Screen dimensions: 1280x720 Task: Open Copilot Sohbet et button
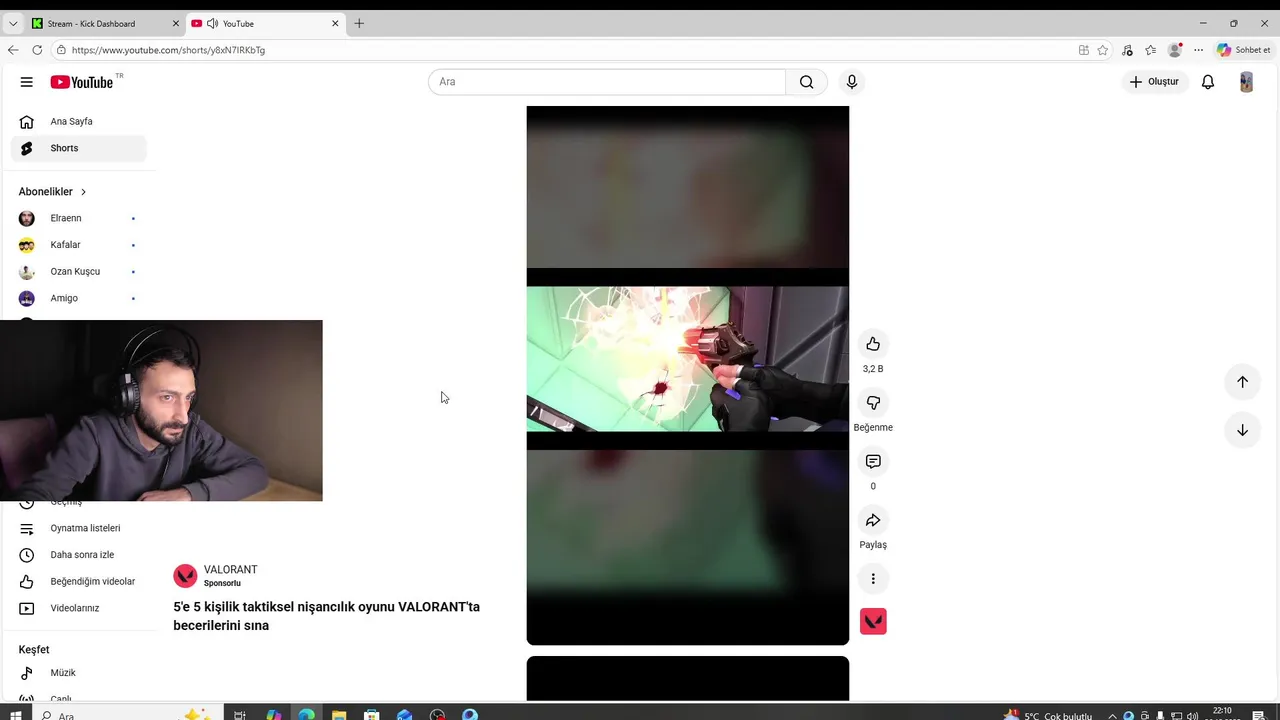1243,50
